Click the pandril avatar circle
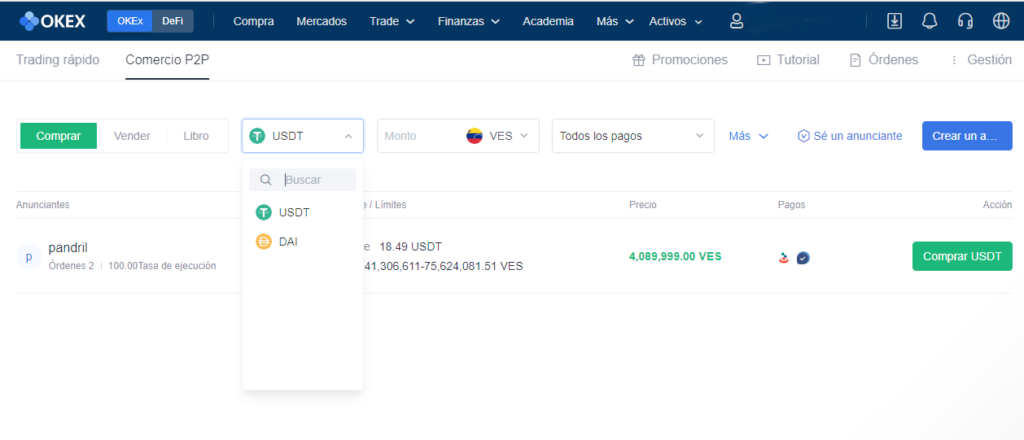 pos(29,257)
